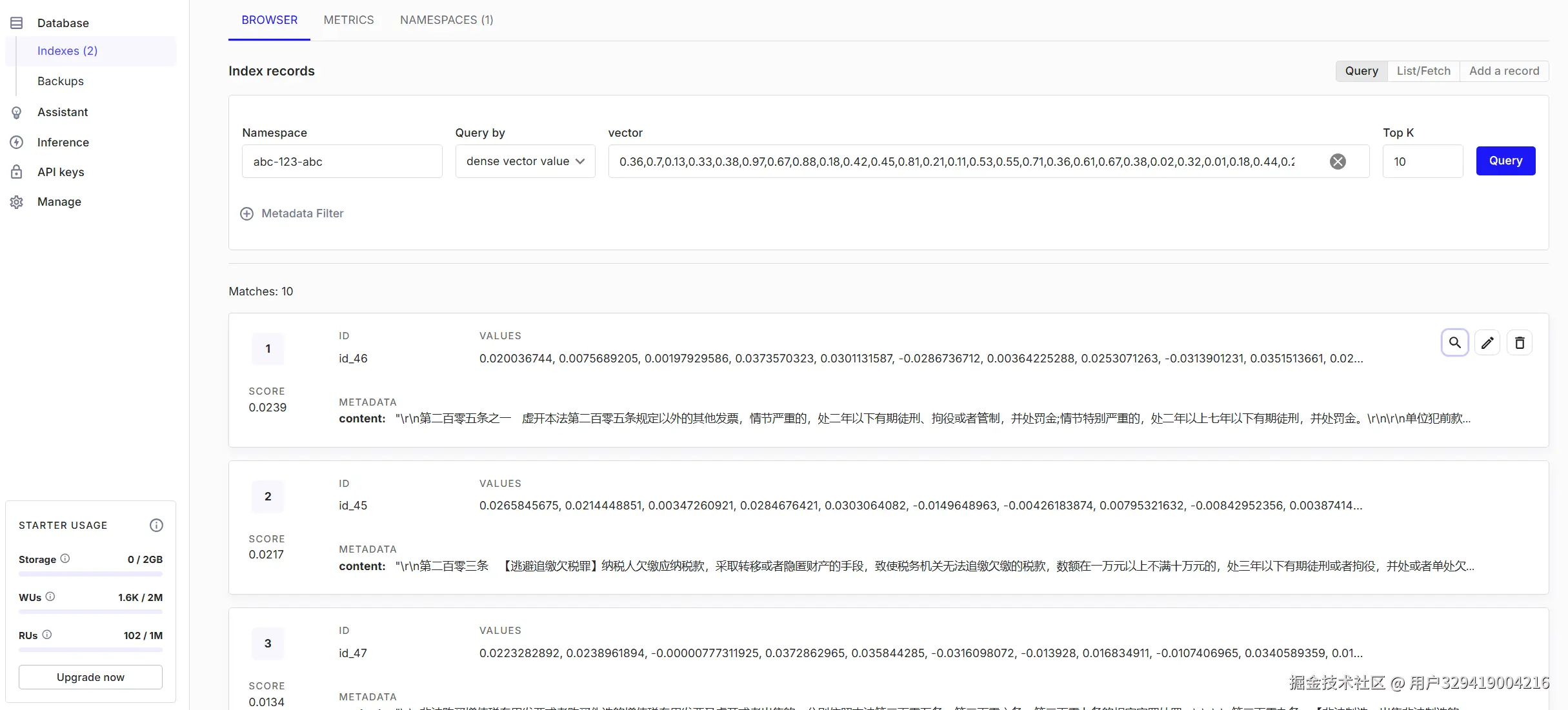Click the WUs info icon
Image resolution: width=1568 pixels, height=710 pixels.
coord(50,597)
